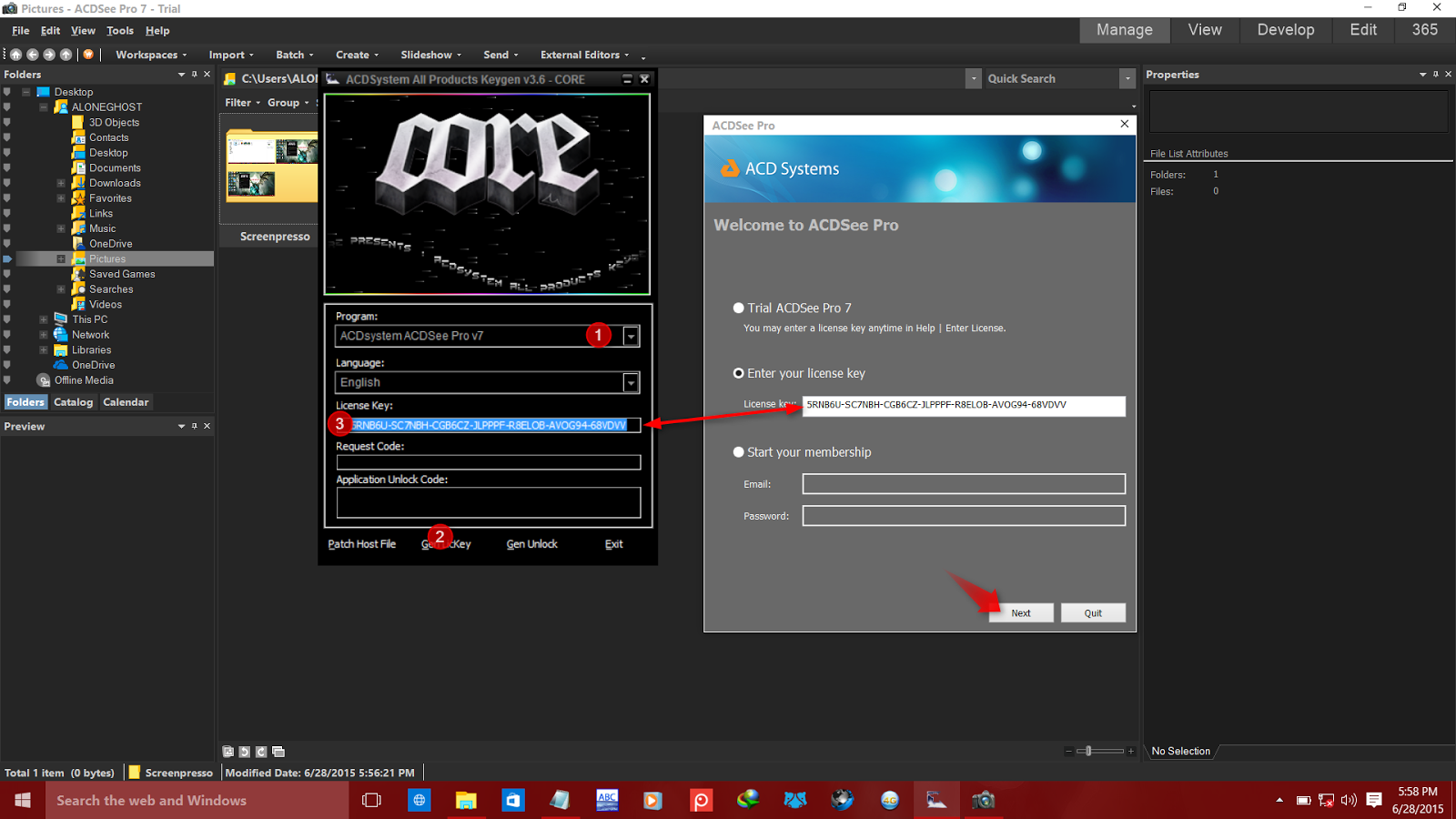This screenshot has width=1456, height=819.
Task: Open the Send dropdown button
Action: [500, 55]
